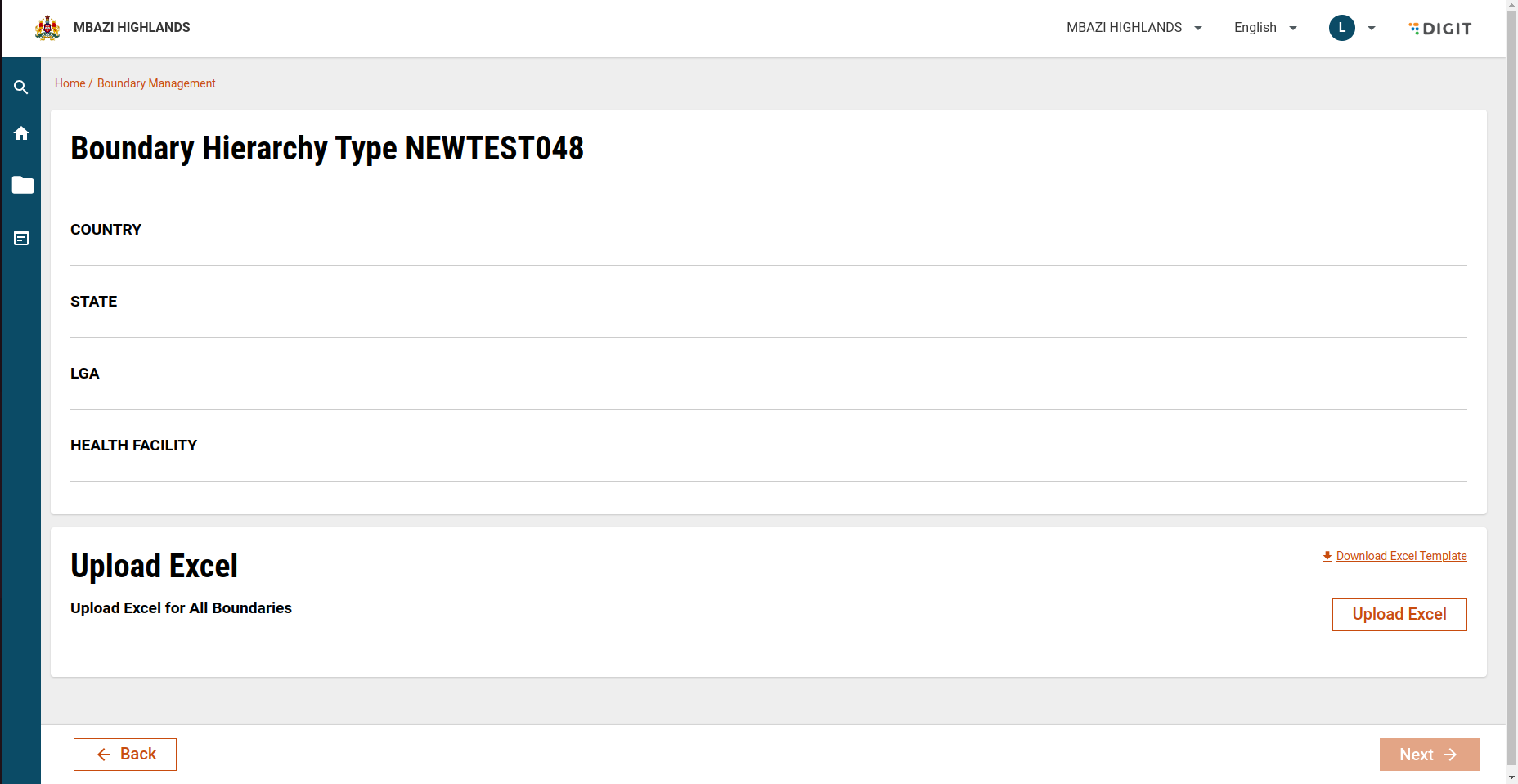
Task: Expand the user profile dropdown arrow
Action: coord(1372,28)
